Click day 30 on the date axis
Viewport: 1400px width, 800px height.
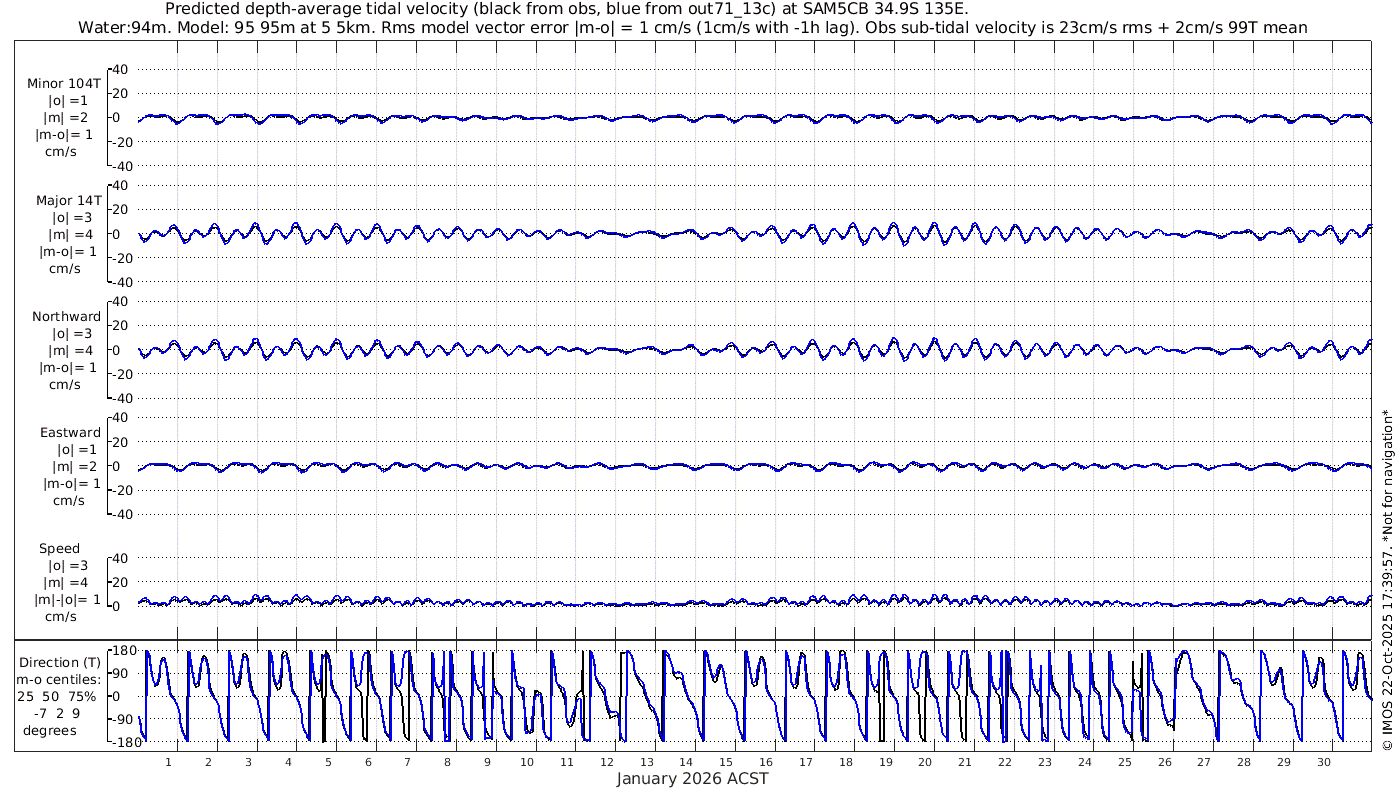[x=1324, y=762]
